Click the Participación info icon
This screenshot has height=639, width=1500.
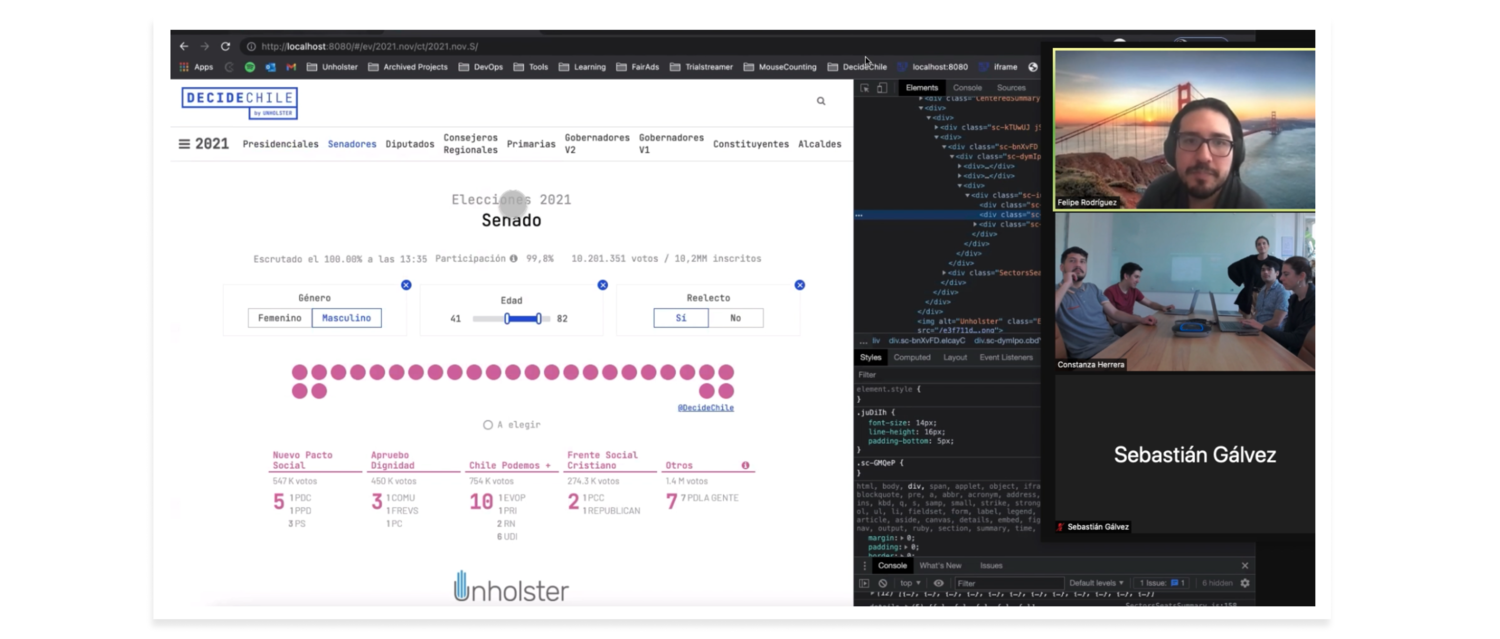pos(514,259)
